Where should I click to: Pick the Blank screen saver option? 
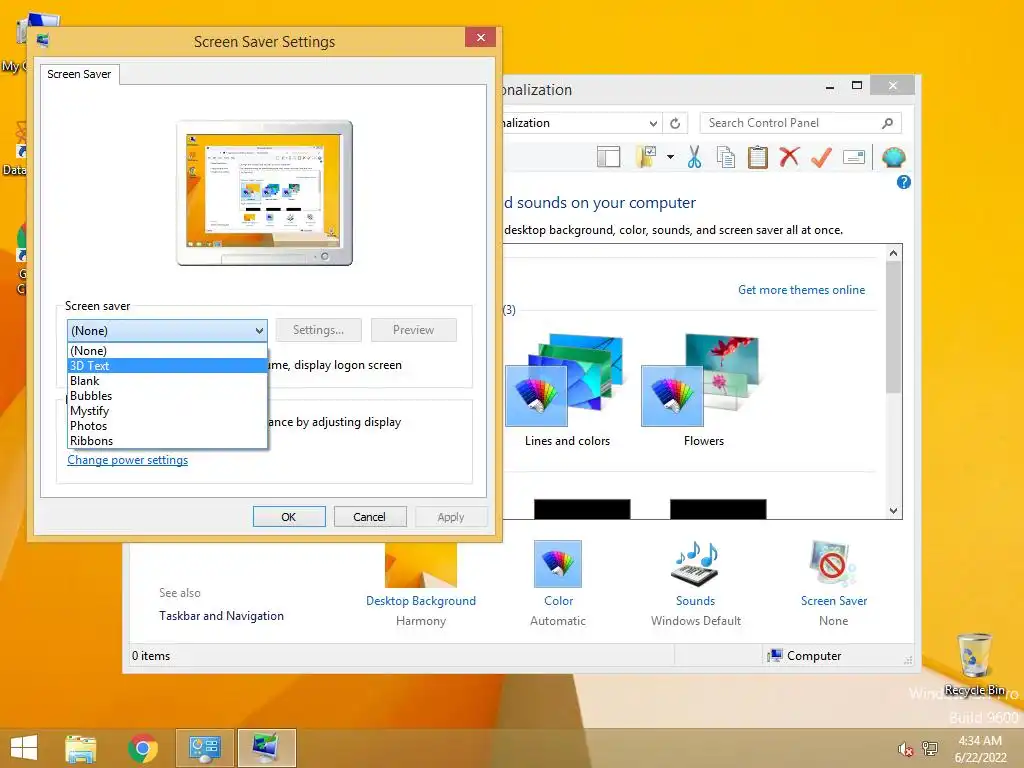[167, 381]
